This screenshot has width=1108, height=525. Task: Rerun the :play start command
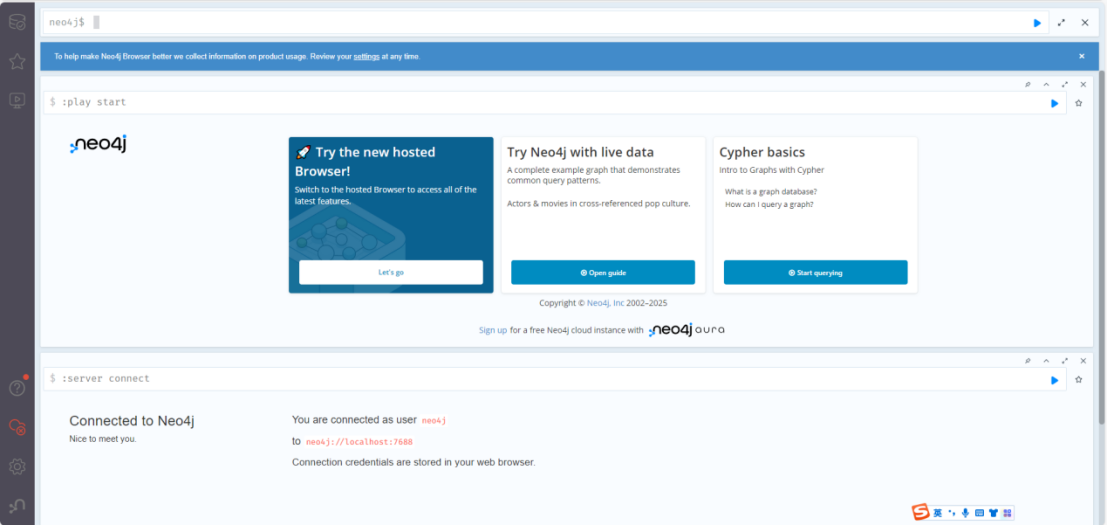pos(1054,103)
